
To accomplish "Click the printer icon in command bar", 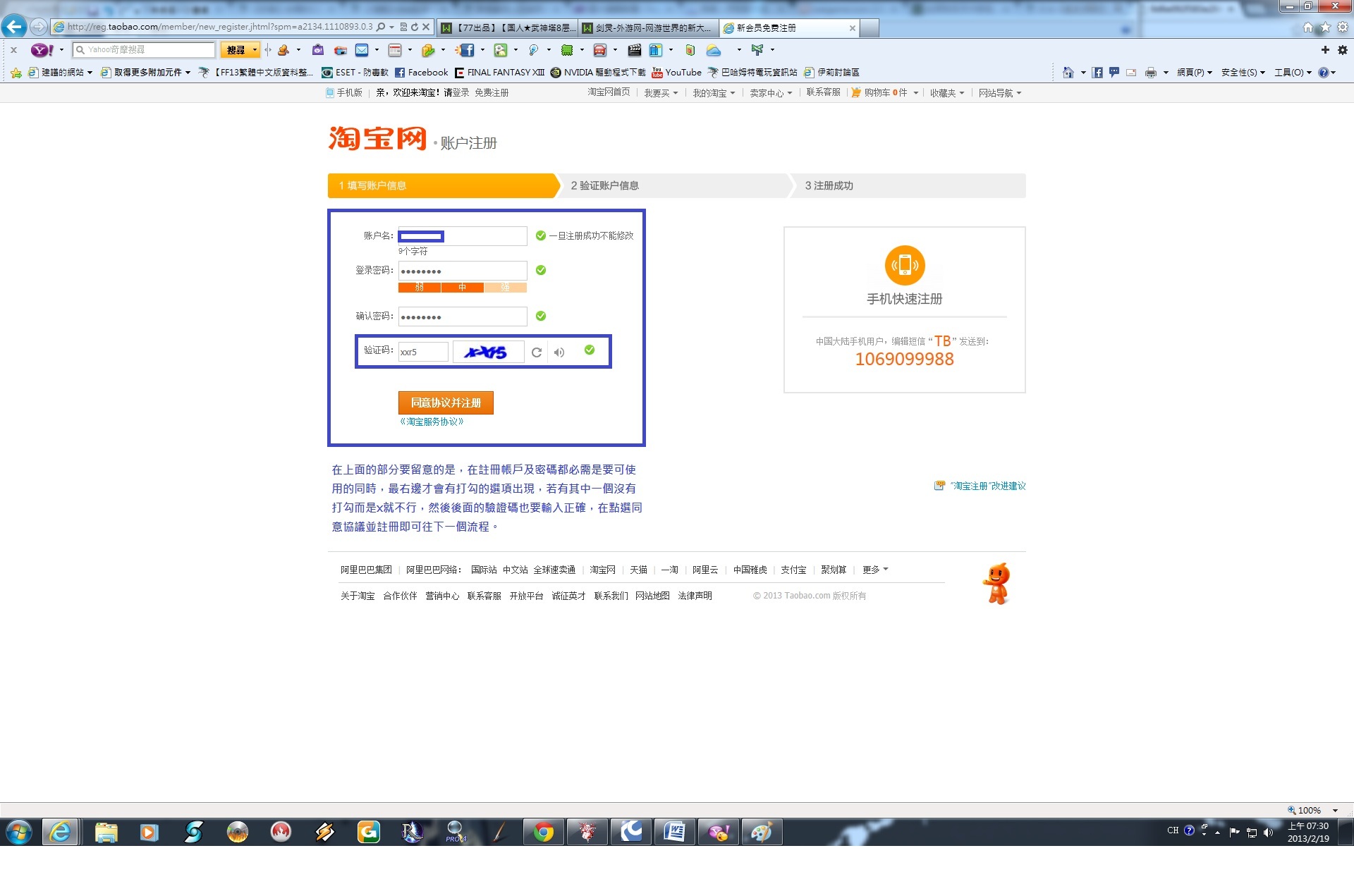I will pyautogui.click(x=1151, y=73).
